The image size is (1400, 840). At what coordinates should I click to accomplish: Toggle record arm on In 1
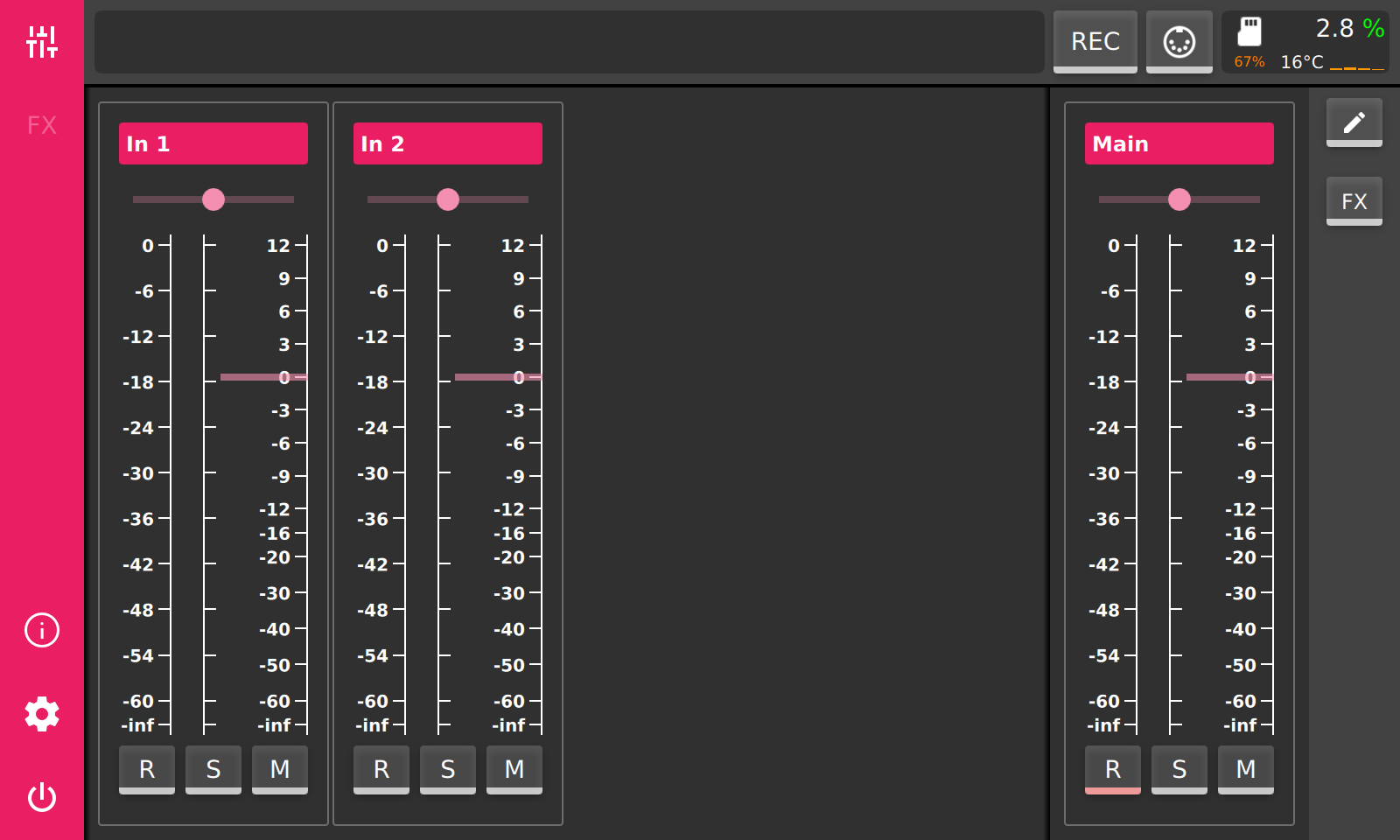pos(147,769)
